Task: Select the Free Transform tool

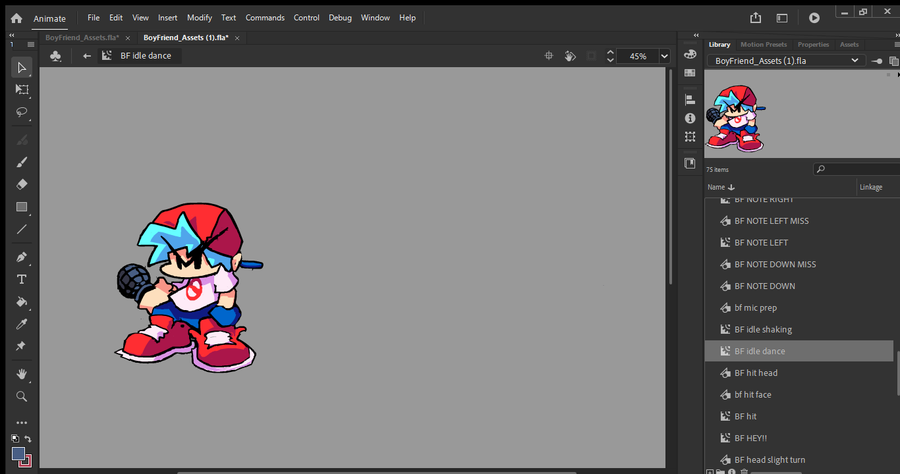Action: (22, 89)
